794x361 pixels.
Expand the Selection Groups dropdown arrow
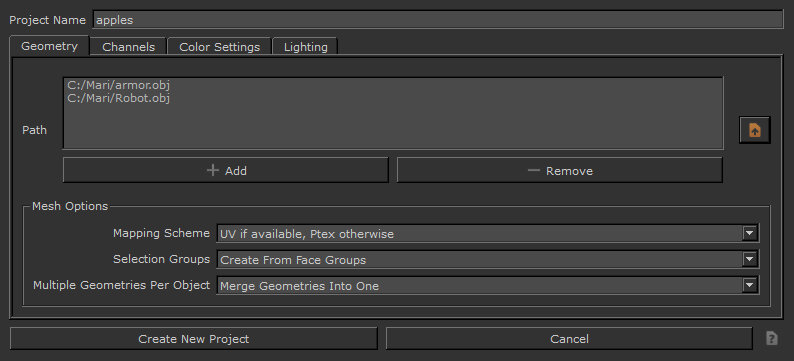click(x=749, y=260)
